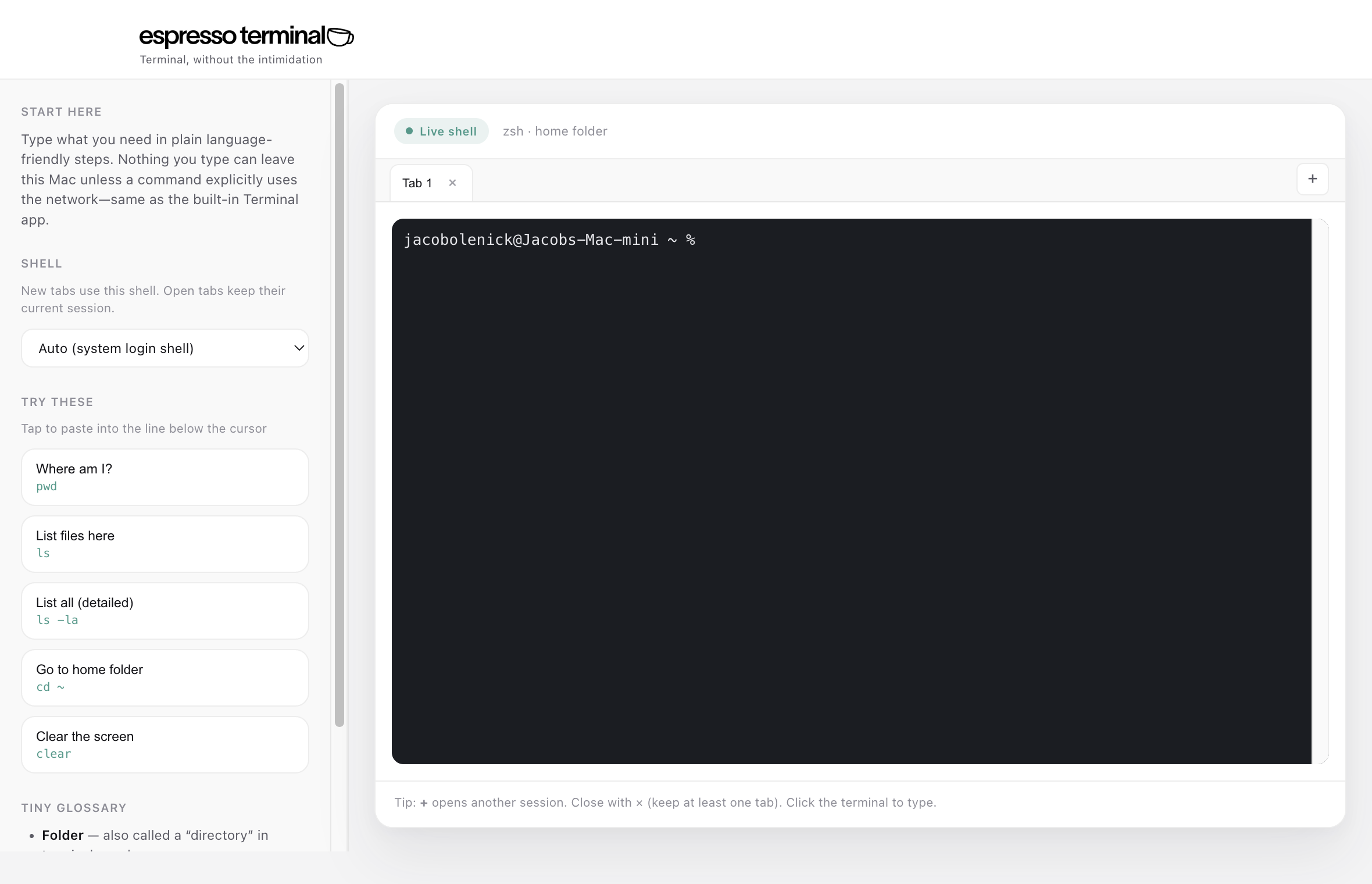Select the Tab 1 tab

[x=417, y=182]
